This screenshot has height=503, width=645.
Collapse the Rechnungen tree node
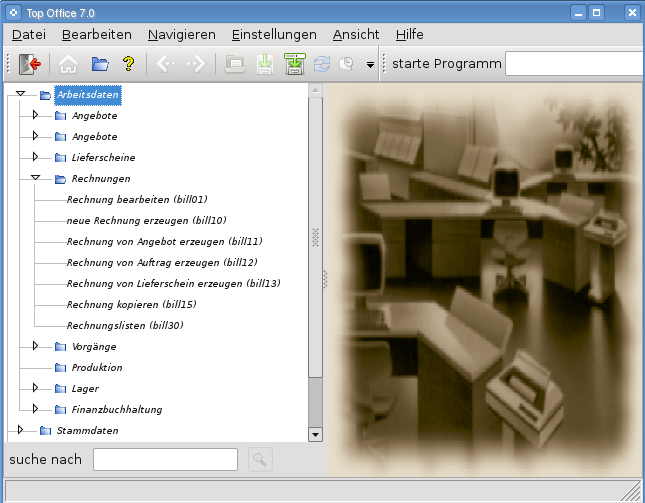[35, 178]
